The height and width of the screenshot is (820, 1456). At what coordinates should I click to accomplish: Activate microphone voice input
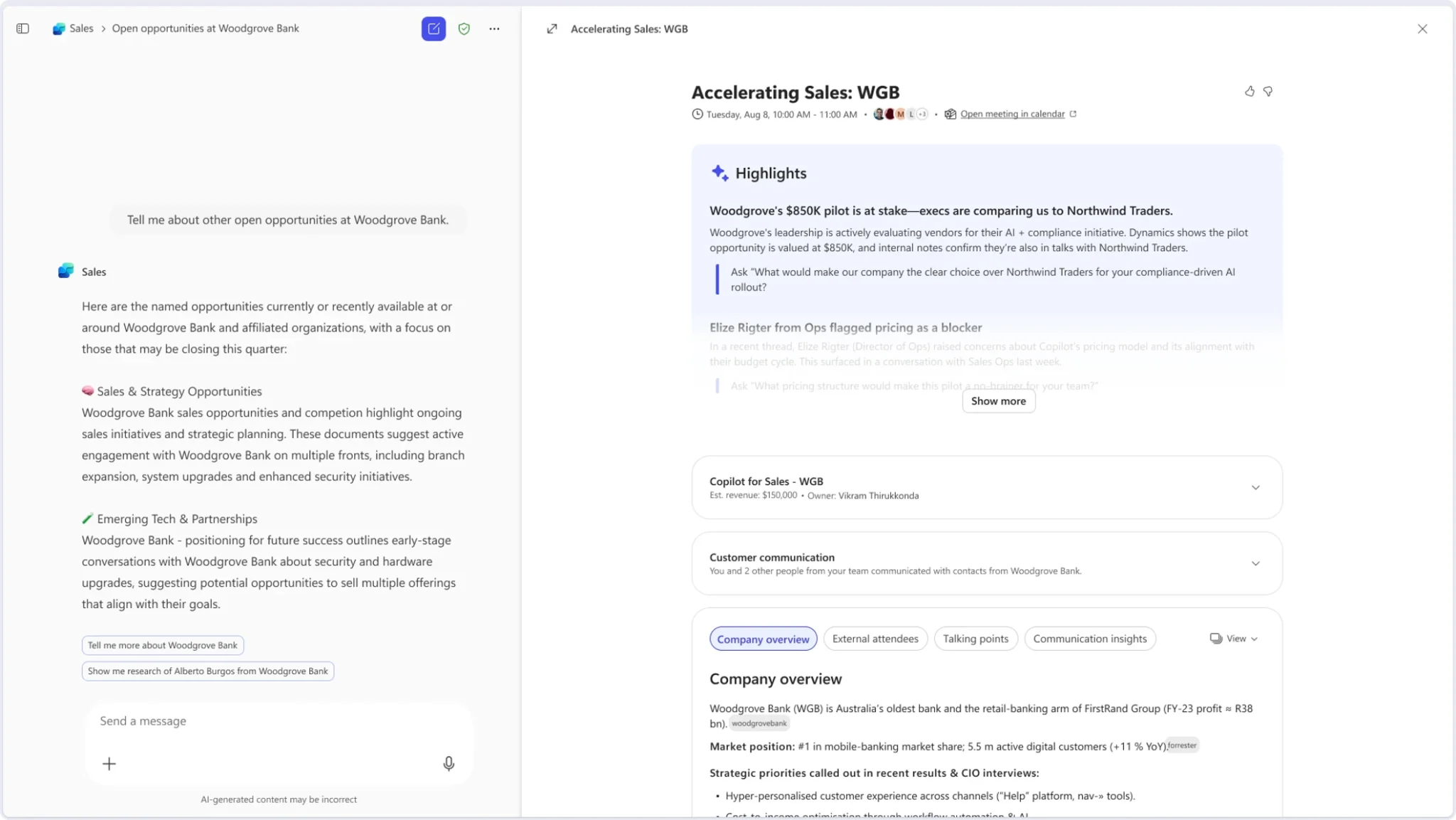click(449, 764)
